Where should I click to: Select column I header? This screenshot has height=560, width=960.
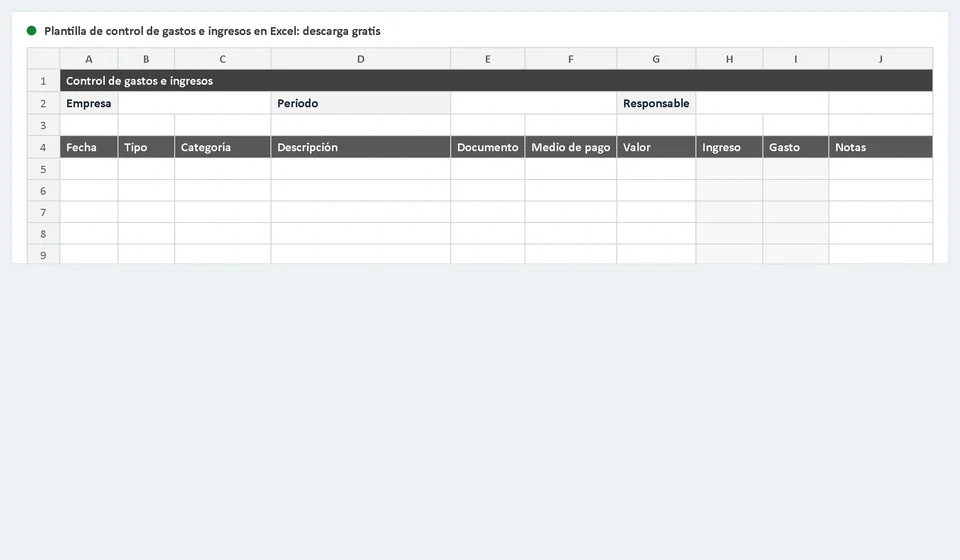pyautogui.click(x=796, y=59)
